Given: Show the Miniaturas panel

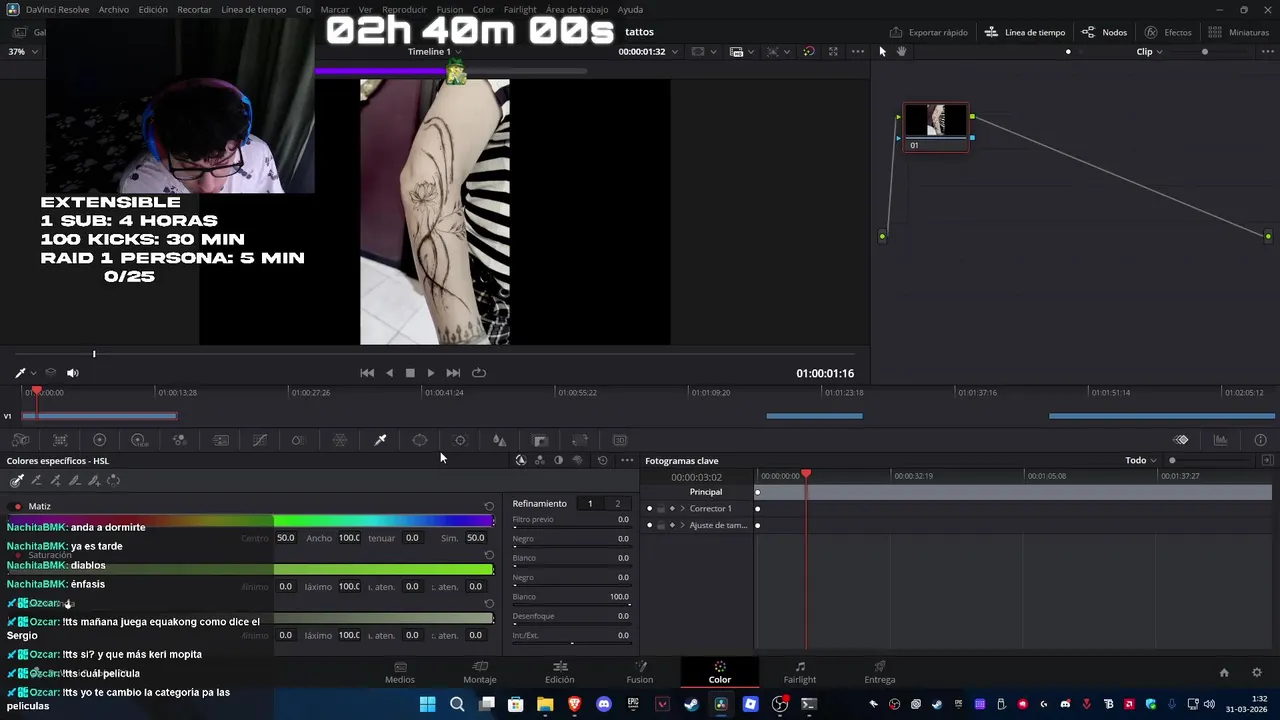Looking at the screenshot, I should [1238, 32].
